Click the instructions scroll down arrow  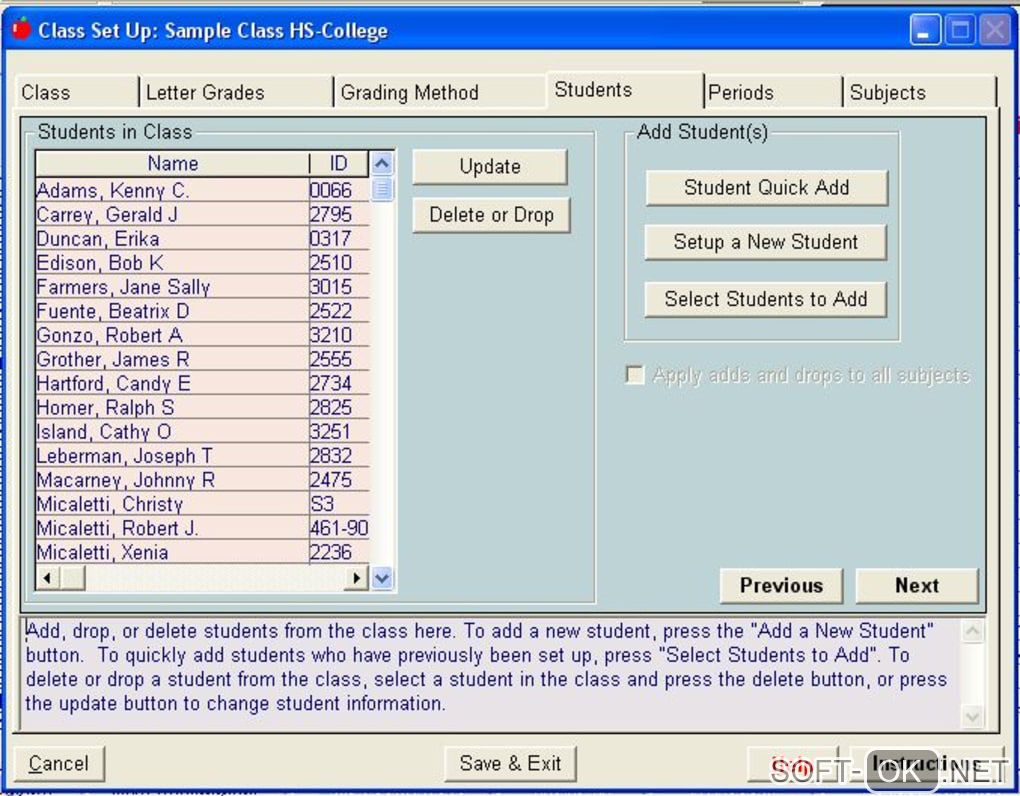click(973, 717)
